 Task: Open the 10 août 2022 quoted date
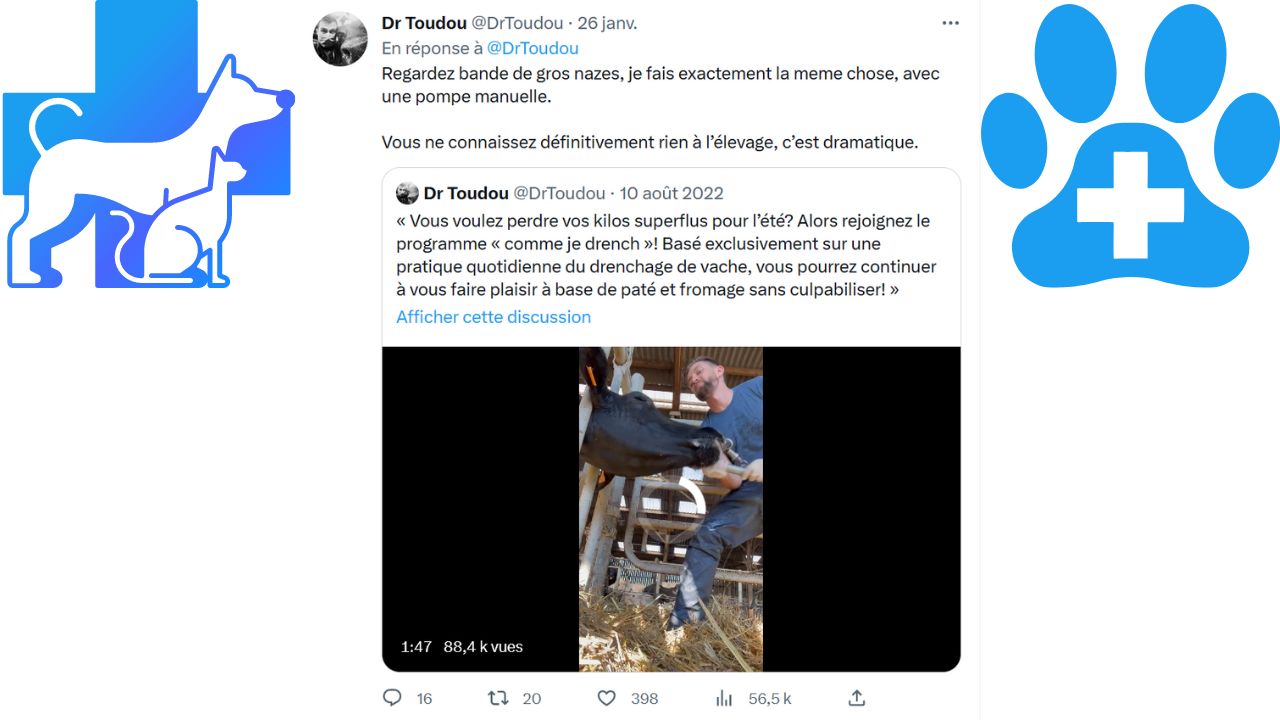click(671, 193)
